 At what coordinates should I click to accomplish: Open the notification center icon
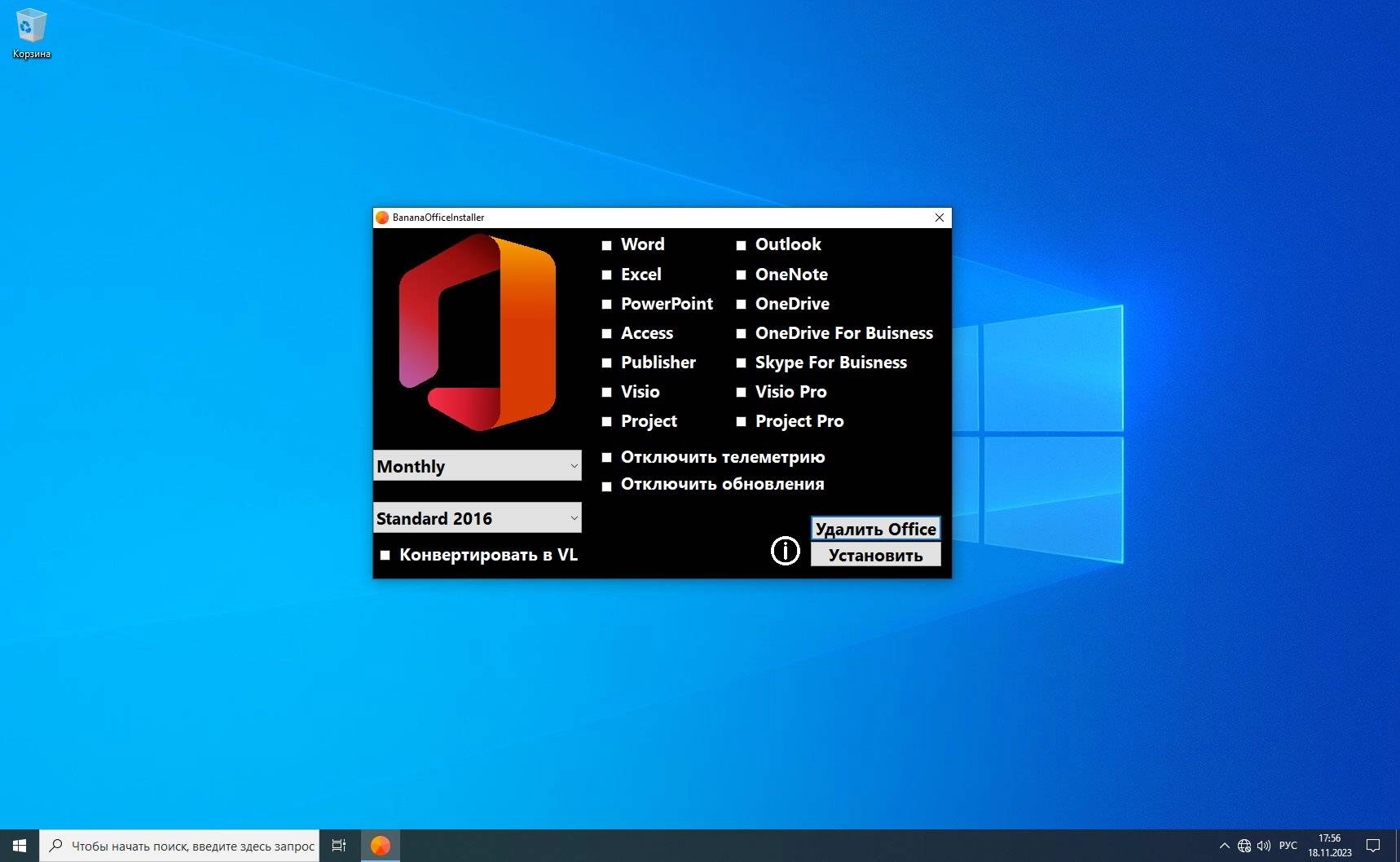[x=1373, y=846]
